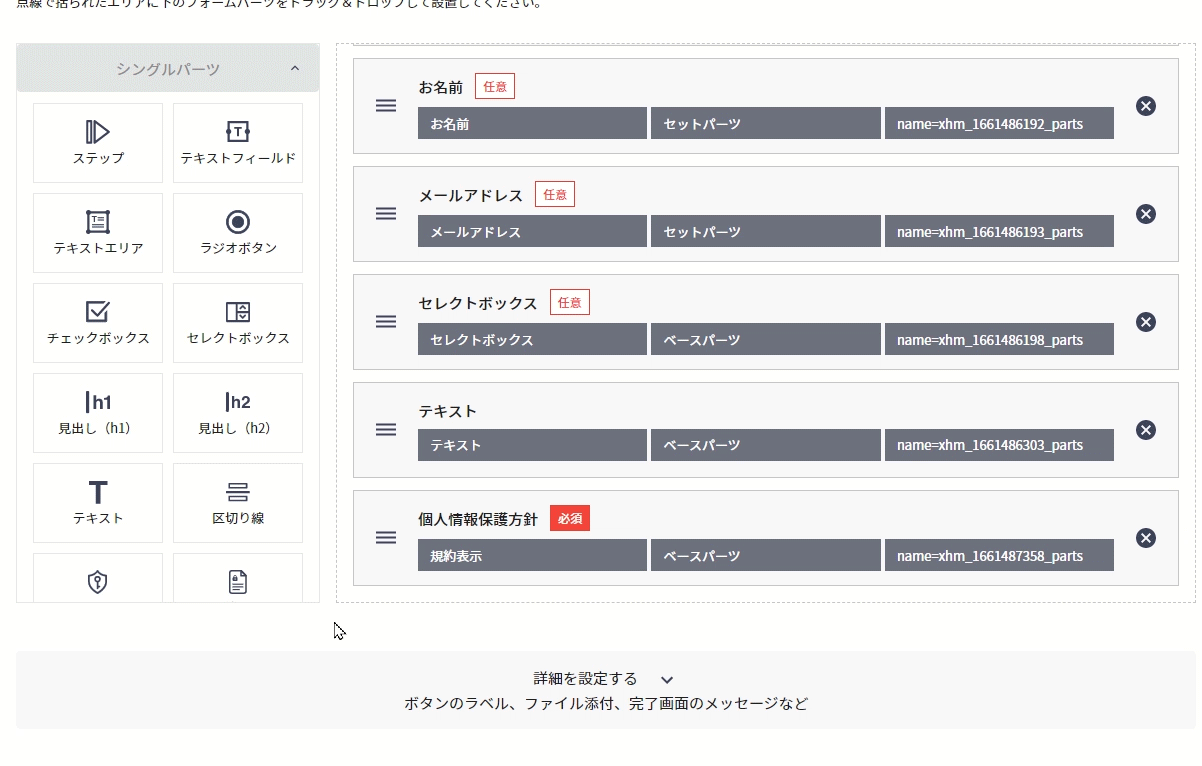Click the drag handle of セレクトボックス row
This screenshot has width=1202, height=766.
click(386, 322)
